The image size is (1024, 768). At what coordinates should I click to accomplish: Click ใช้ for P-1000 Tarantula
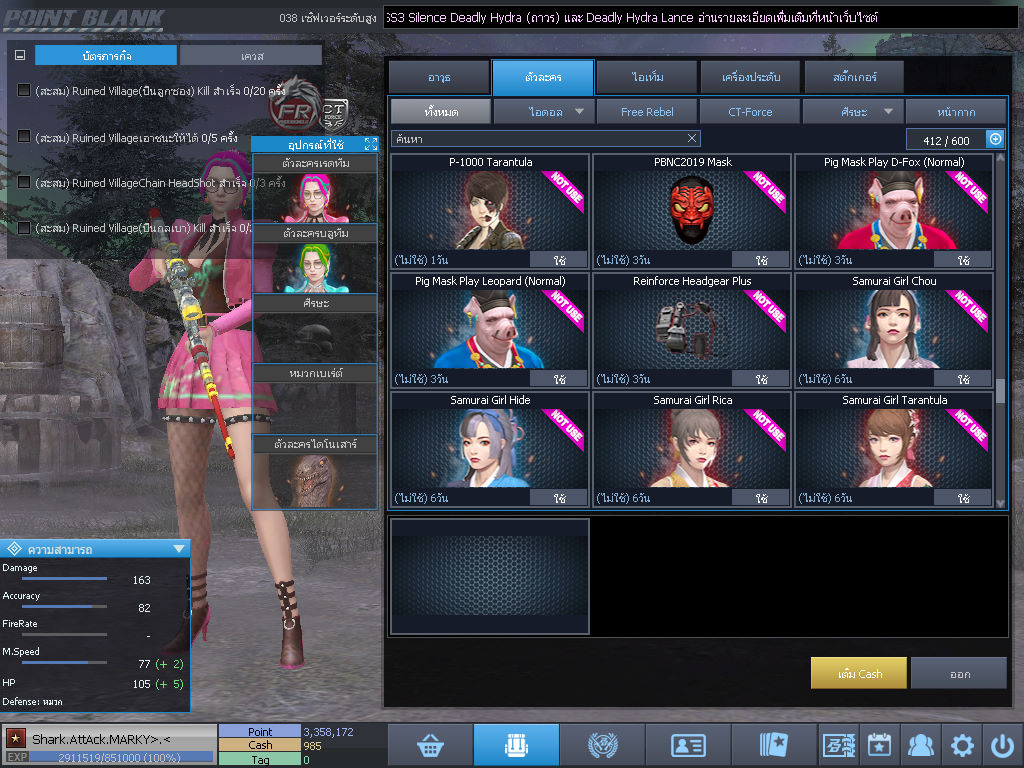click(x=560, y=260)
